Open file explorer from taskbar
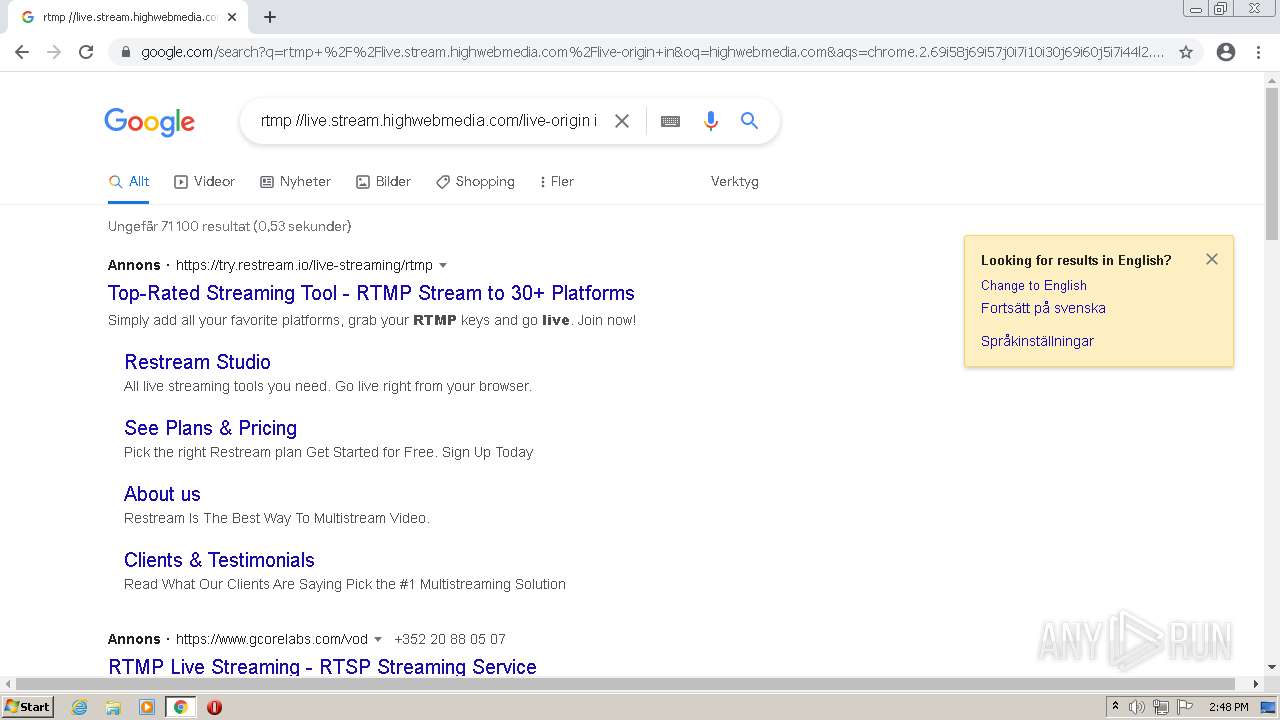1280x720 pixels. pyautogui.click(x=113, y=707)
